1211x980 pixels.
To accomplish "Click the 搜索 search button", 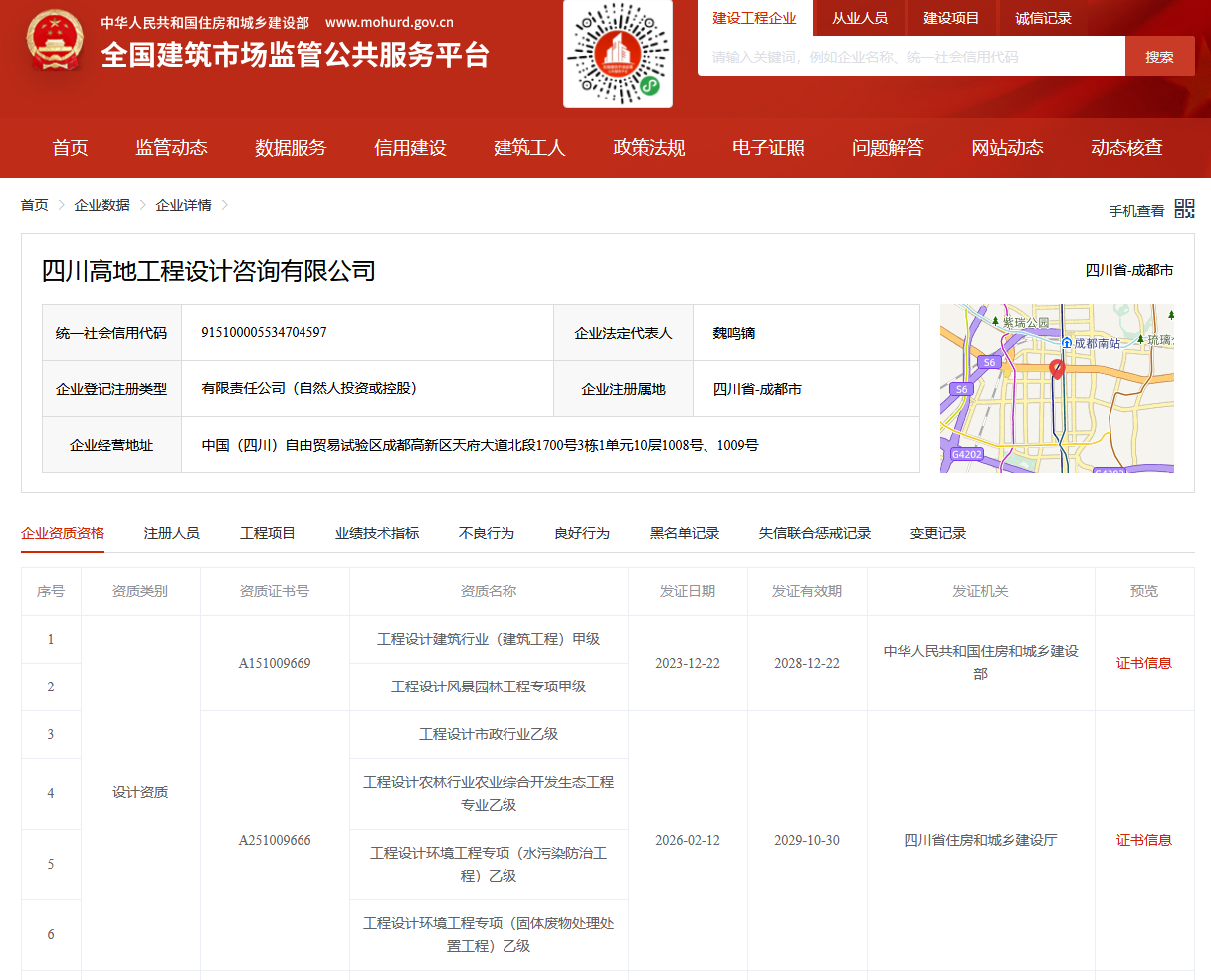I will tap(1160, 57).
